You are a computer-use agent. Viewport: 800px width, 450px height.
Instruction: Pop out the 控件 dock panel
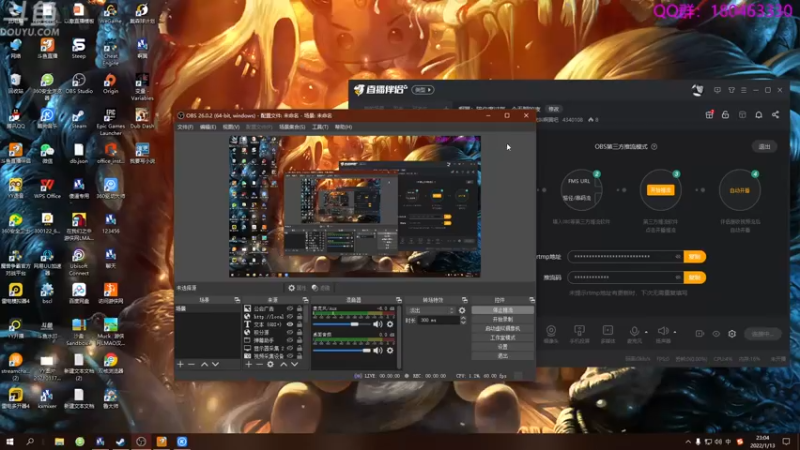(x=532, y=300)
